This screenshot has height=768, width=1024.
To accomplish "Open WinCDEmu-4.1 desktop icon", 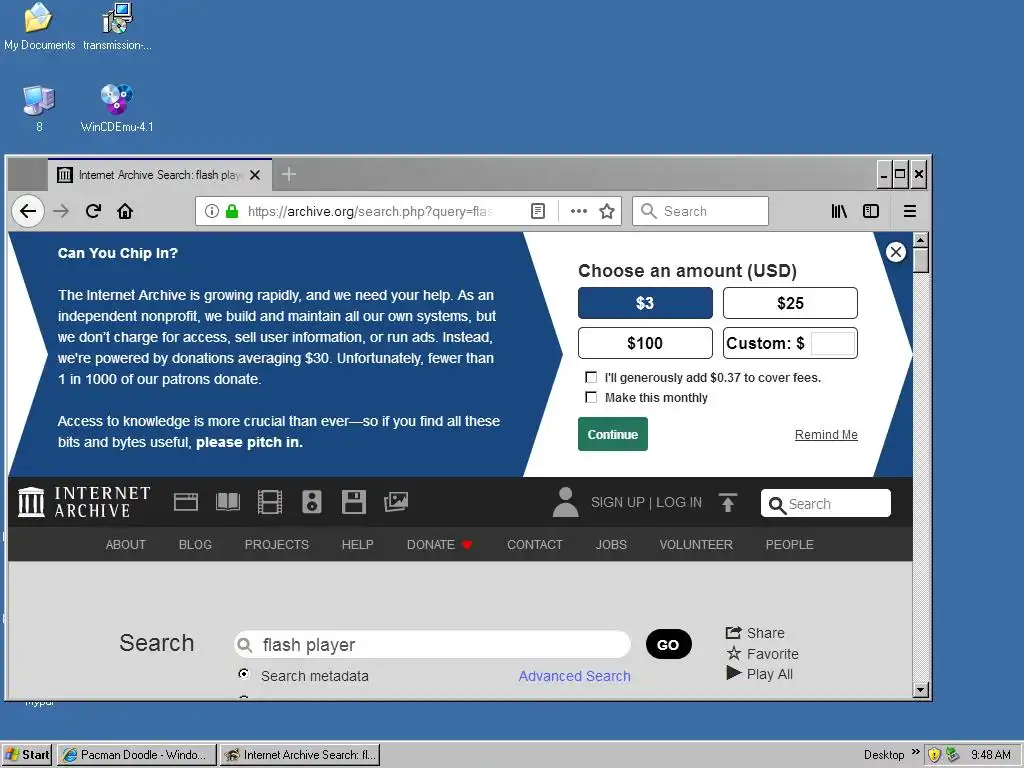I will pyautogui.click(x=117, y=108).
